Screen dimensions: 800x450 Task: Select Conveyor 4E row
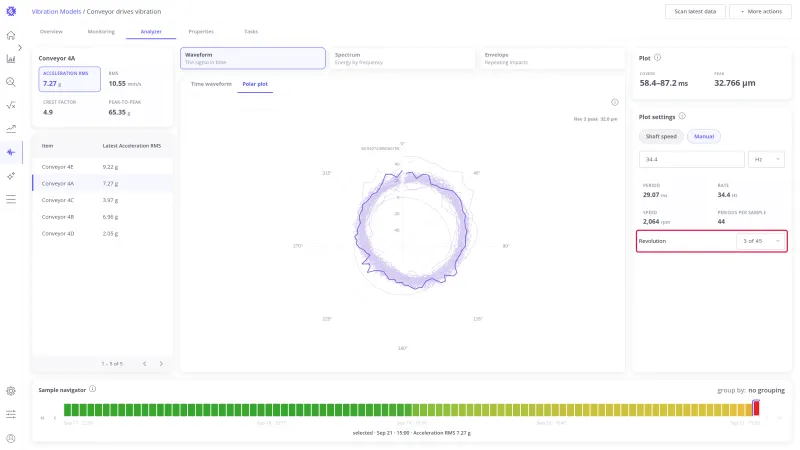(x=103, y=167)
